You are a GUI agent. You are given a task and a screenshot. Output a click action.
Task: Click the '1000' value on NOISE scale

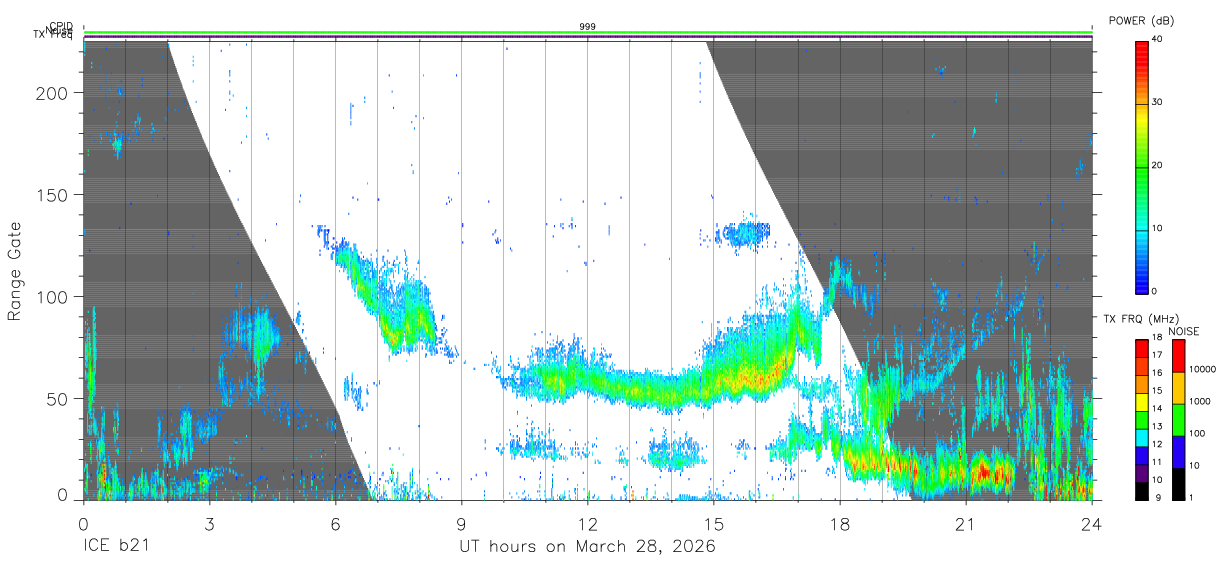[x=1199, y=402]
